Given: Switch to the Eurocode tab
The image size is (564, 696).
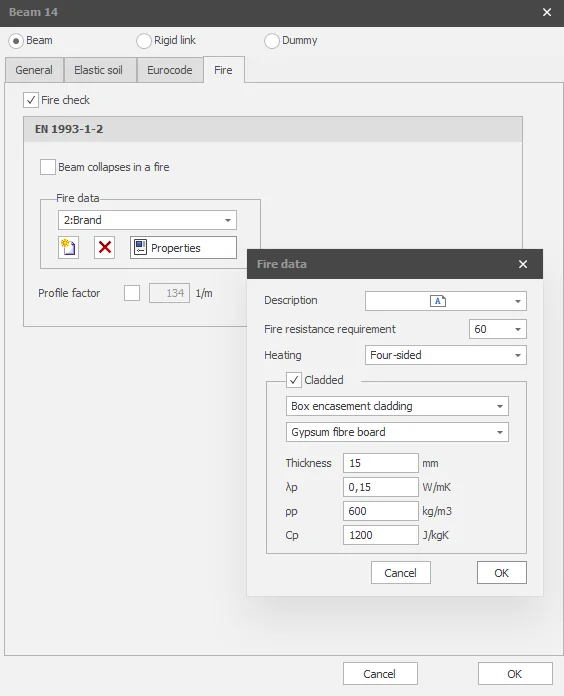Looking at the screenshot, I should [x=170, y=70].
